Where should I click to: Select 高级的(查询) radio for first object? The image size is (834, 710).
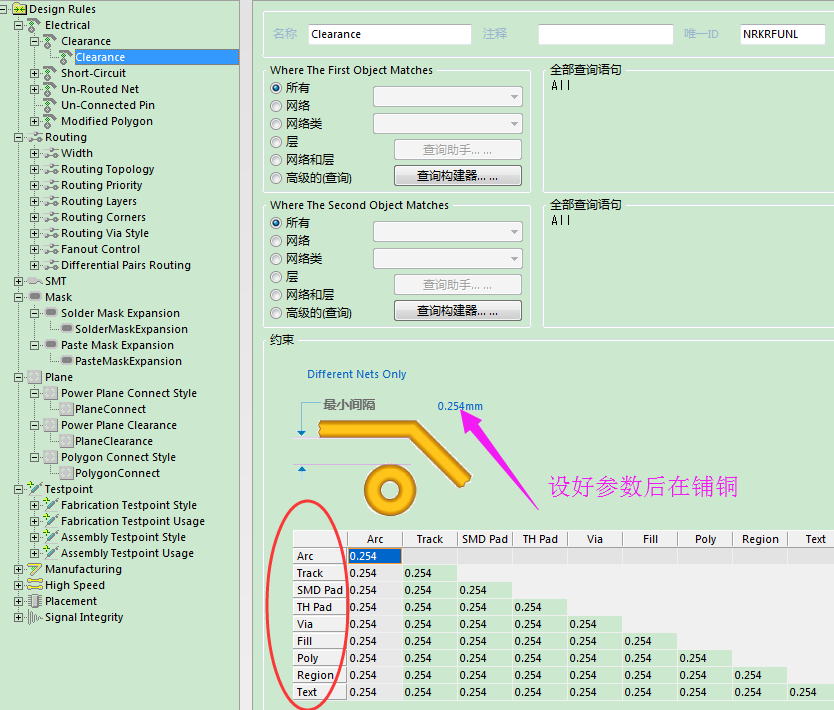click(277, 178)
